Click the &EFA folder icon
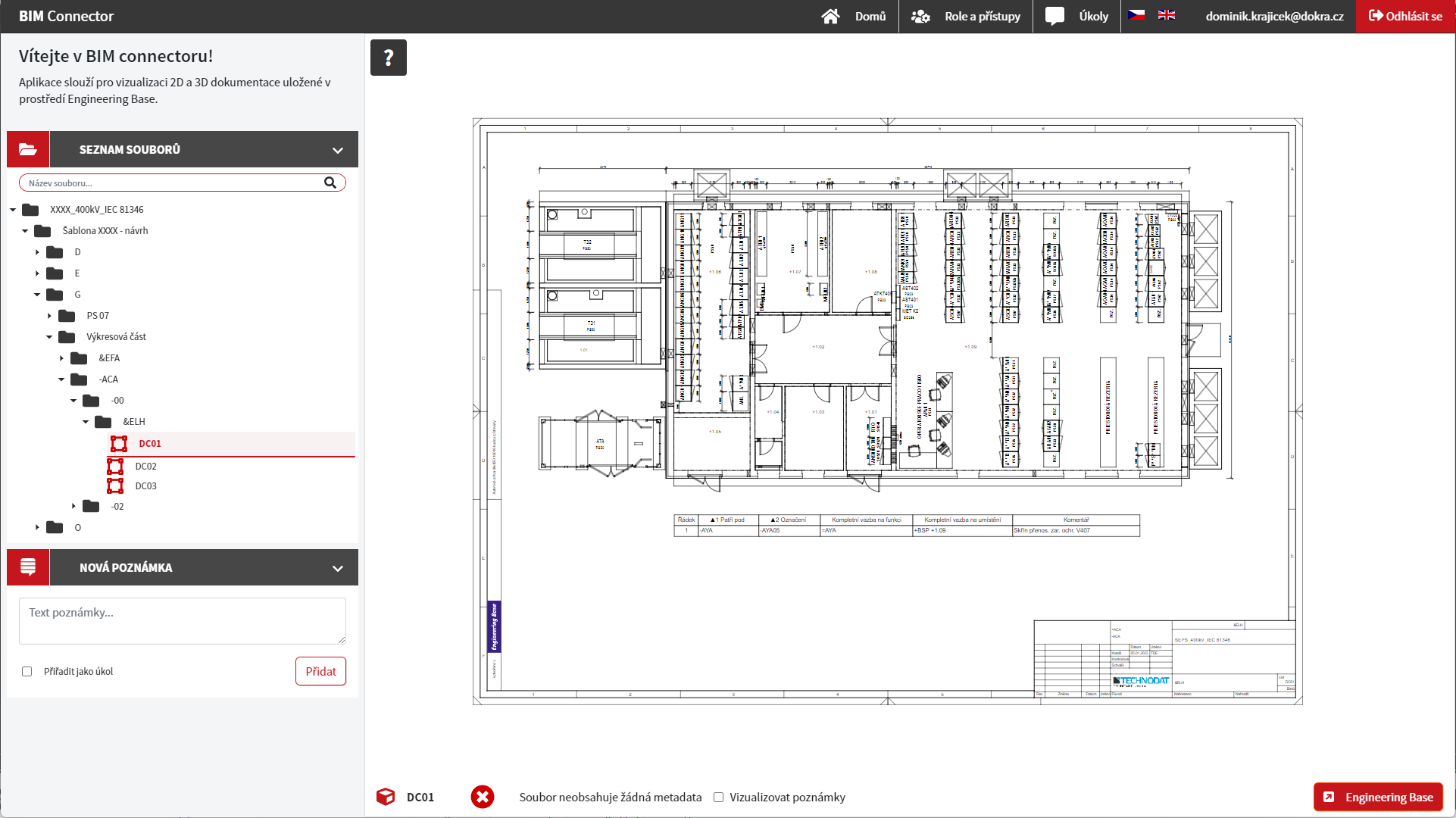 [79, 358]
